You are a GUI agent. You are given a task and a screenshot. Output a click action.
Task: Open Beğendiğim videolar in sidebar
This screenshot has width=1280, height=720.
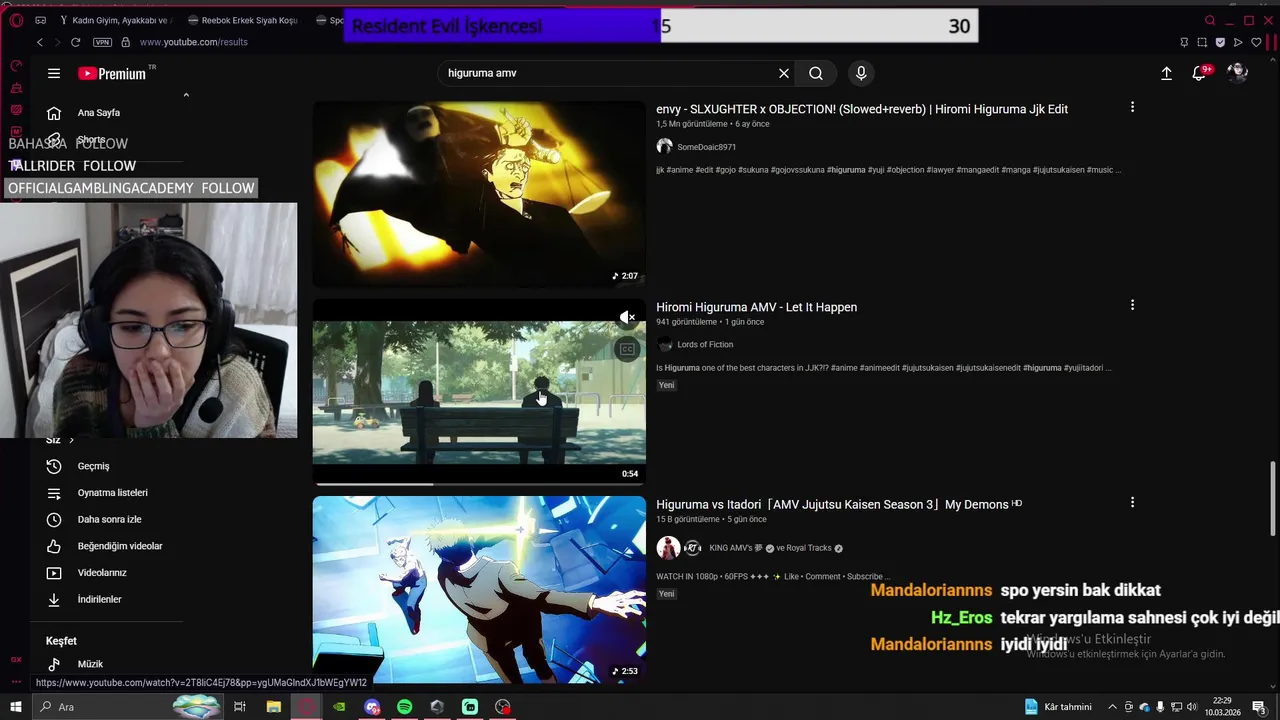click(x=120, y=546)
